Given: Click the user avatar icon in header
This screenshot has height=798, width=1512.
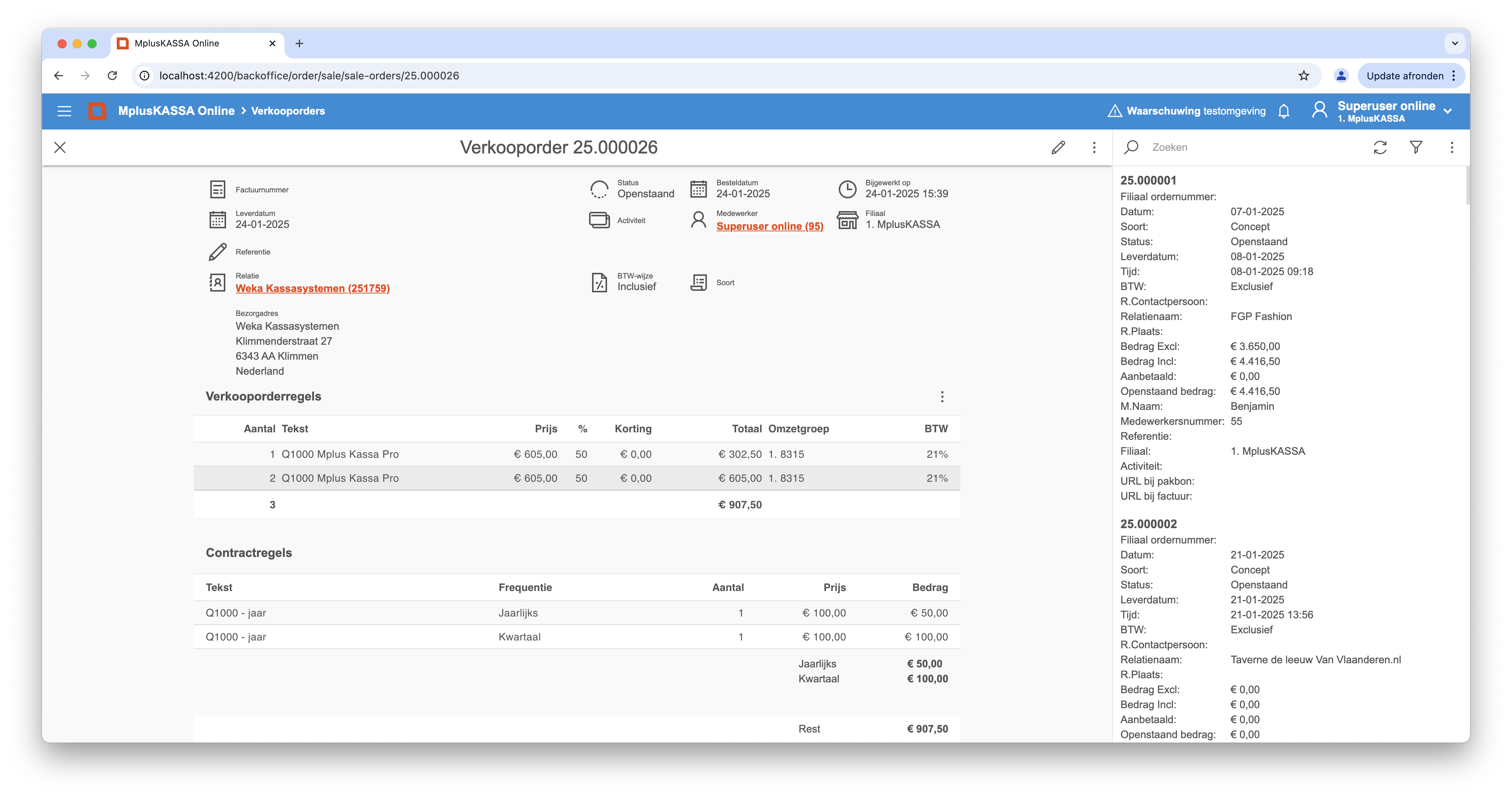Looking at the screenshot, I should 1320,110.
